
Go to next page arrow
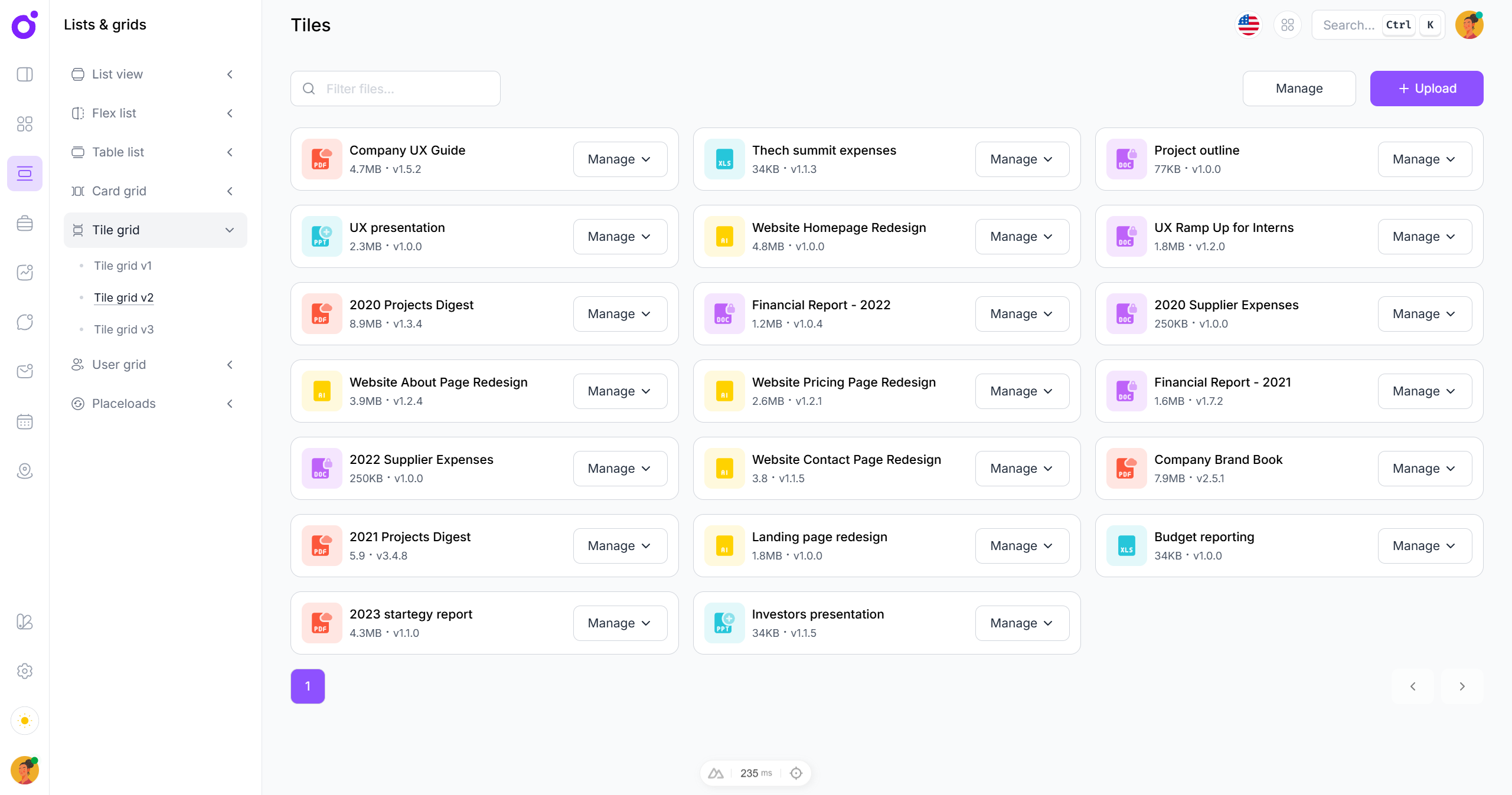(1462, 686)
